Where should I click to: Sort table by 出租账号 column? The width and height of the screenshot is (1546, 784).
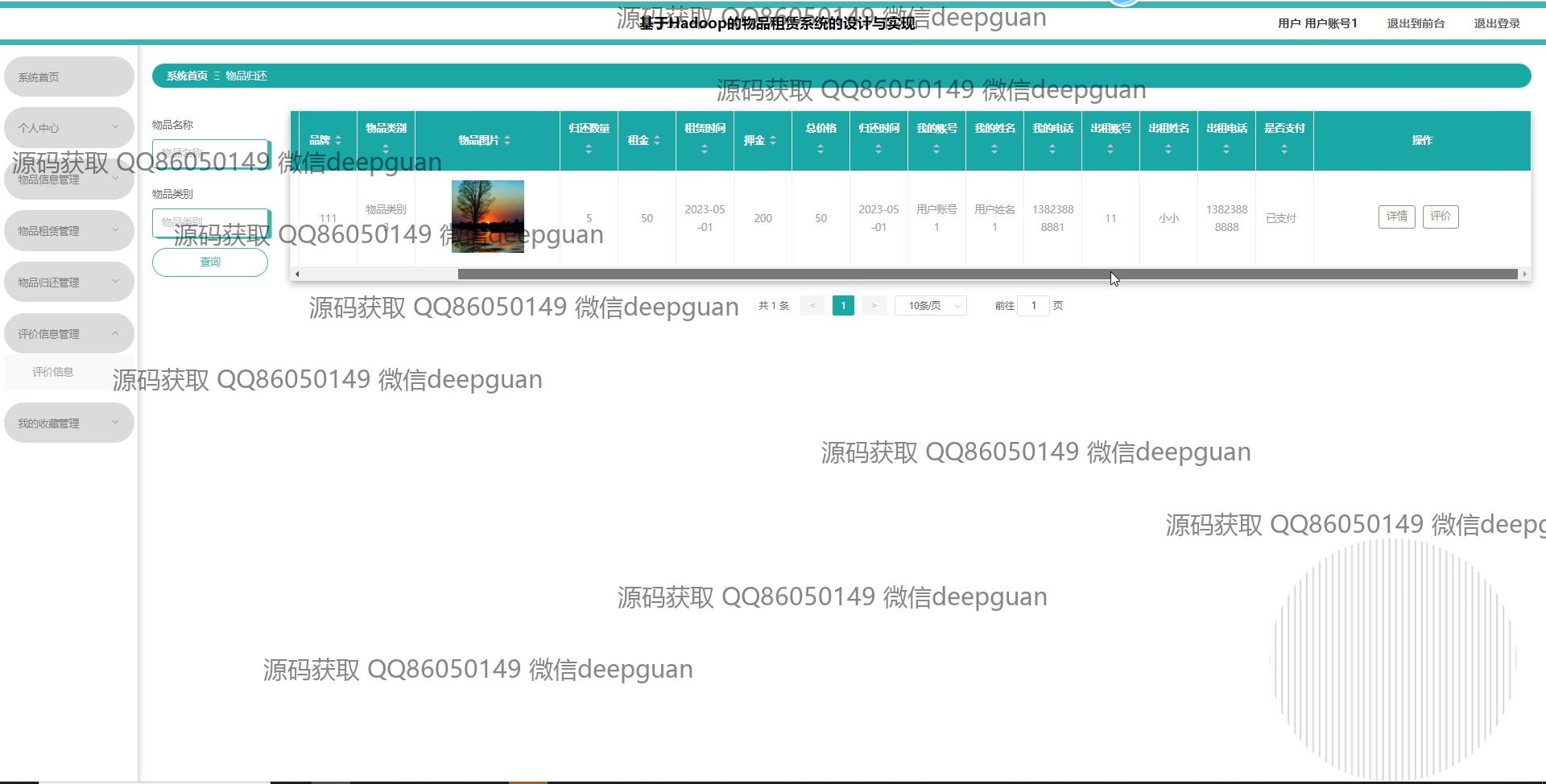(1110, 149)
